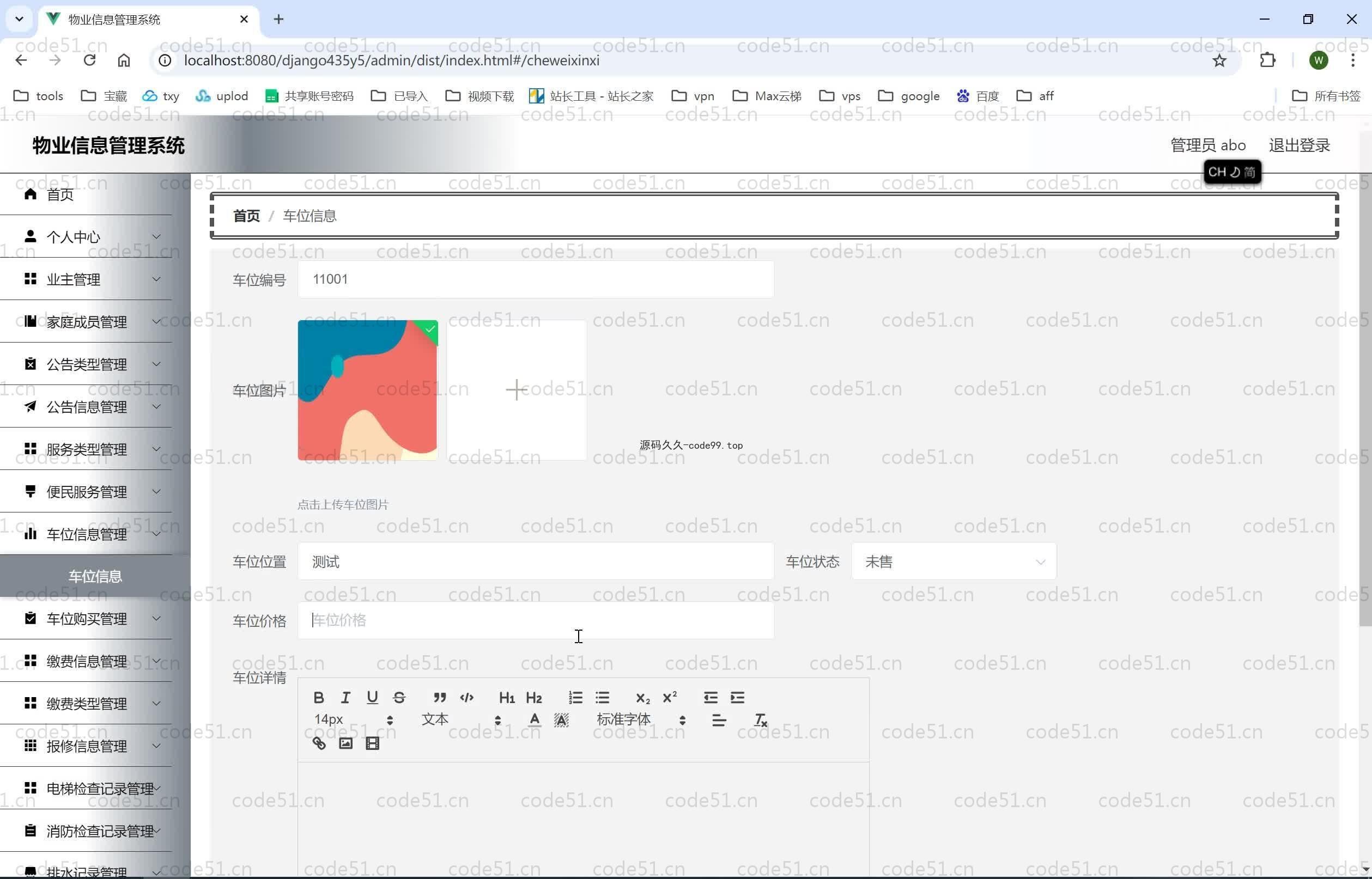Insert code block in editor
The image size is (1372, 879).
466,698
